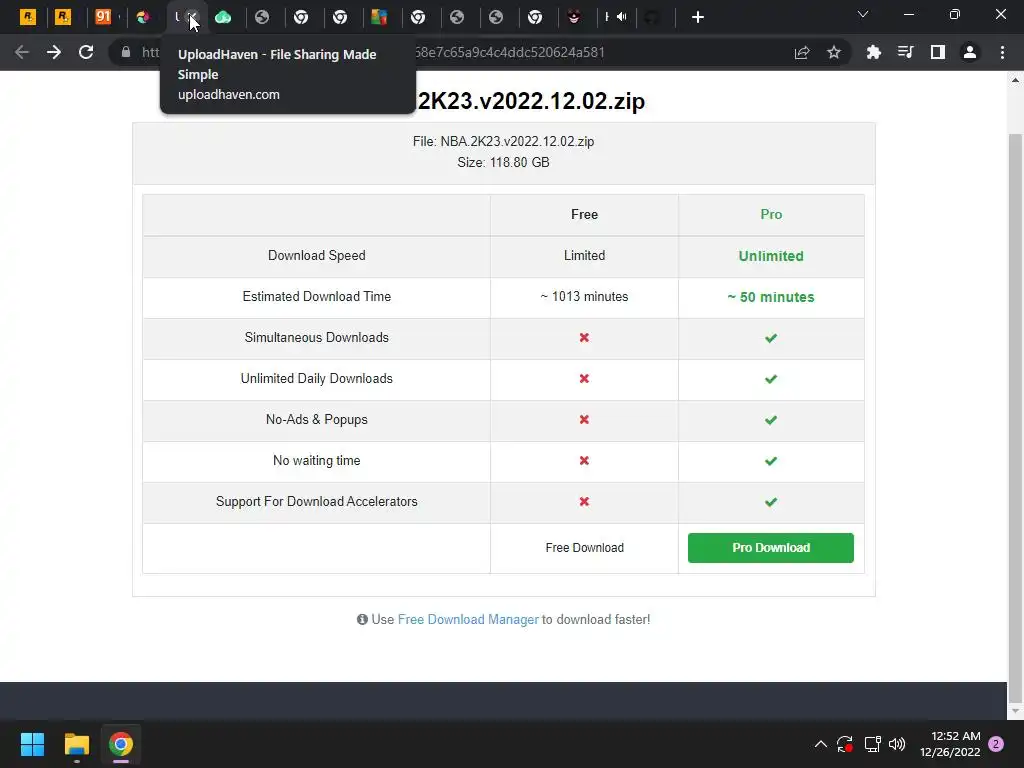The width and height of the screenshot is (1024, 768).
Task: Click the page vertical scrollbar thumb
Action: pyautogui.click(x=1015, y=418)
